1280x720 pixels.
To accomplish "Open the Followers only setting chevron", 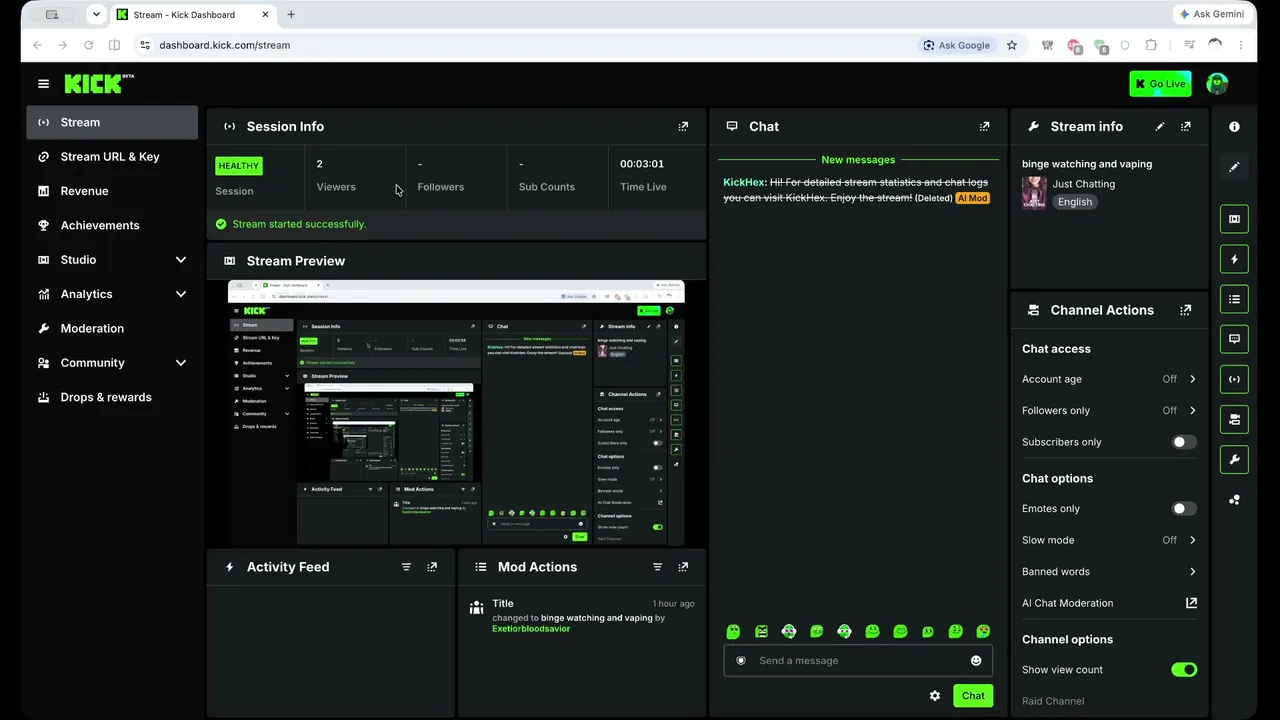I will pyautogui.click(x=1192, y=411).
